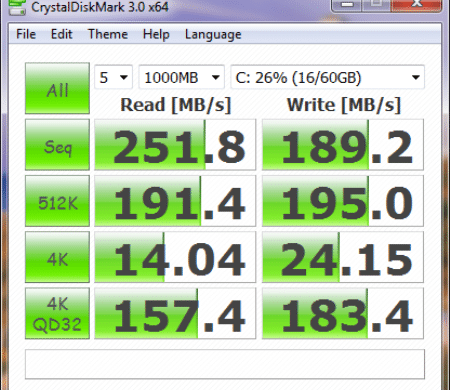The height and width of the screenshot is (390, 450).
Task: Close the CrystalDiskMark window
Action: click(417, 5)
